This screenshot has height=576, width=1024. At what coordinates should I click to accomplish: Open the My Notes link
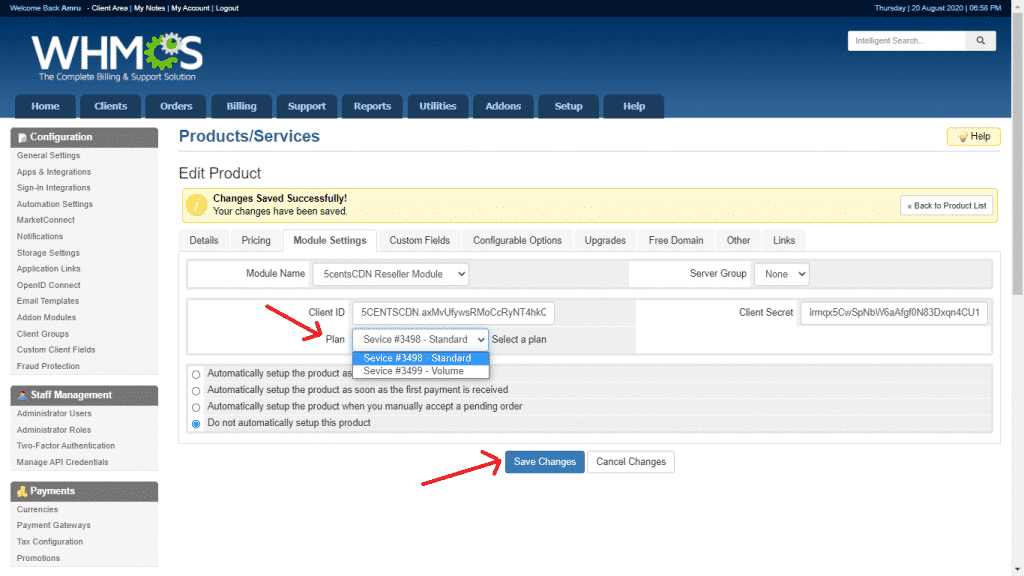point(150,8)
